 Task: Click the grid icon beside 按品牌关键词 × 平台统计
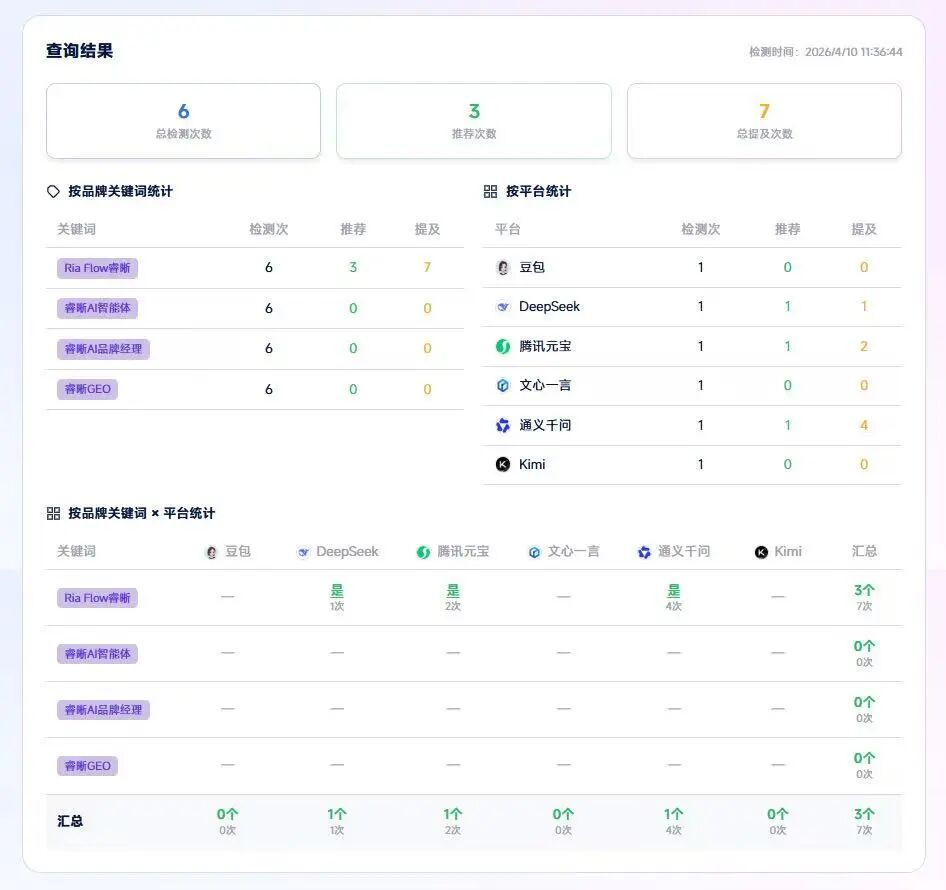coord(54,513)
